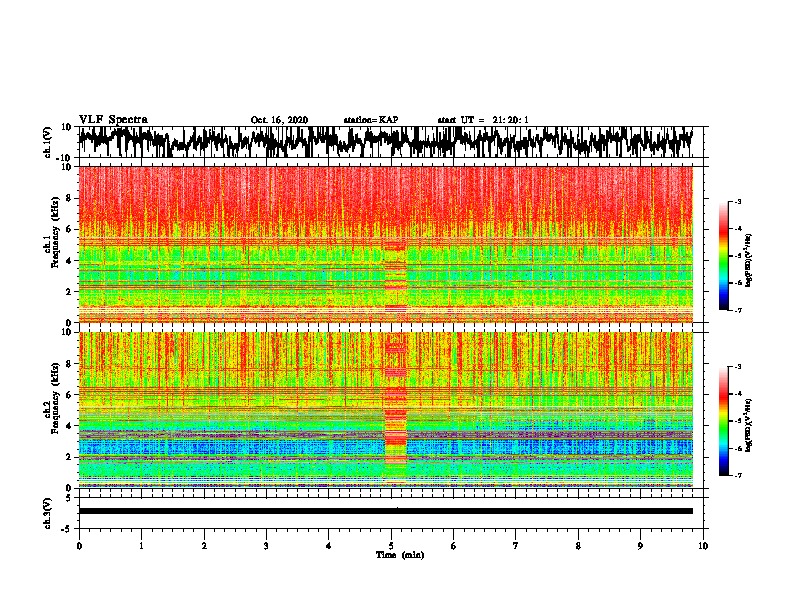Click the "ch.3(V)" axis label

[x=49, y=513]
